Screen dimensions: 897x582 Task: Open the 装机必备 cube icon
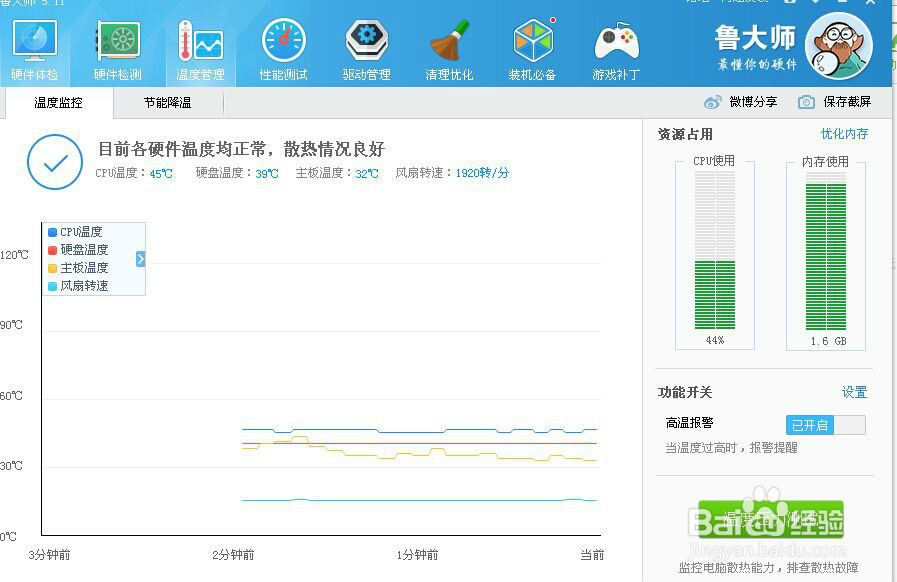coord(533,50)
